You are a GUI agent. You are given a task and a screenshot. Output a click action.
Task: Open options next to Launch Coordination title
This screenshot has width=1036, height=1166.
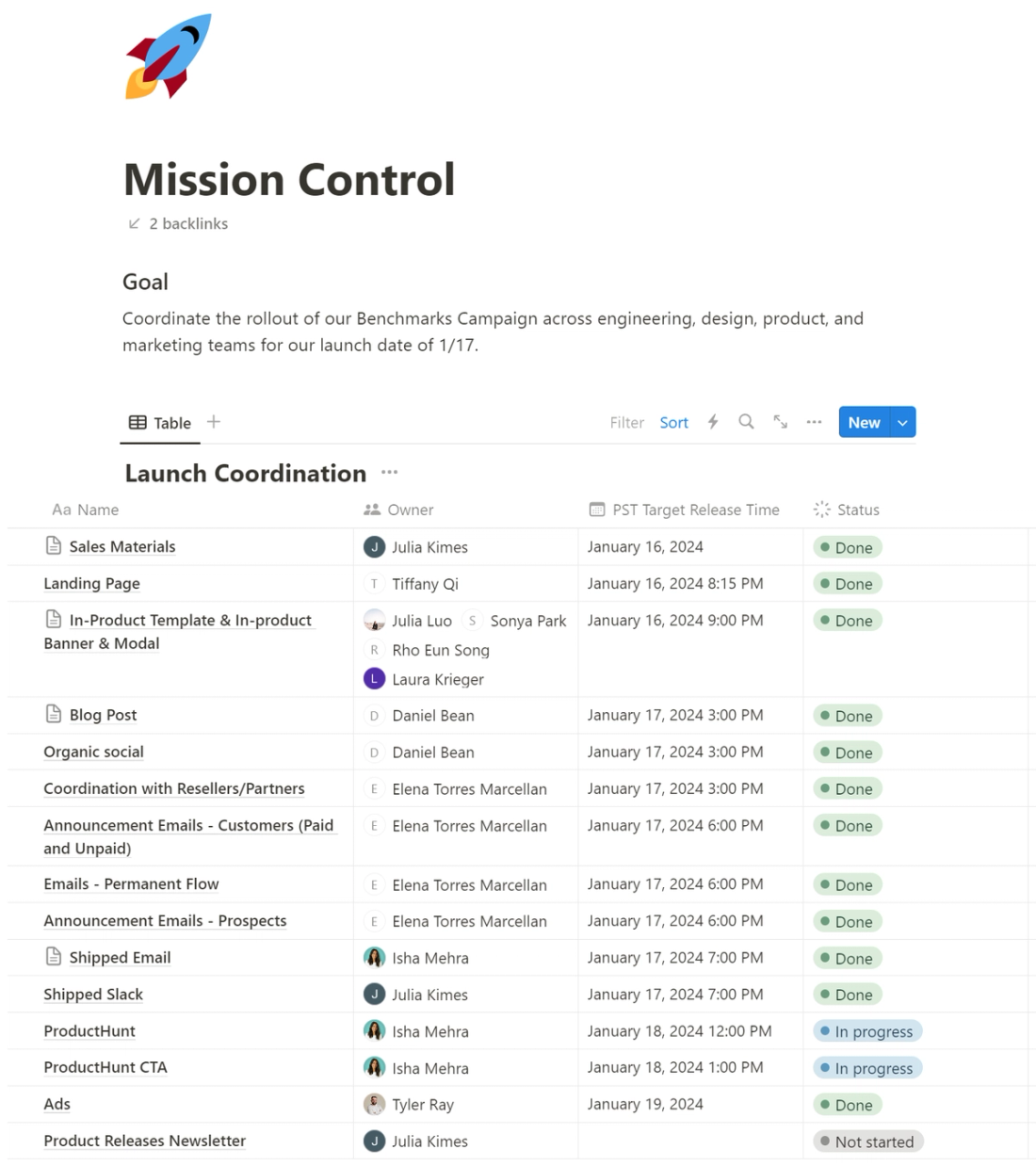(x=388, y=472)
